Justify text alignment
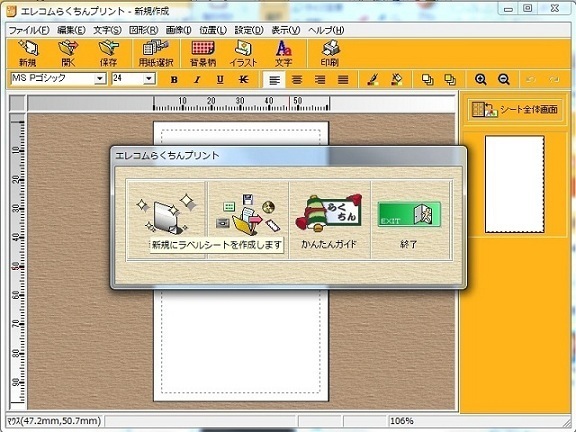The height and width of the screenshot is (432, 576). 343,79
